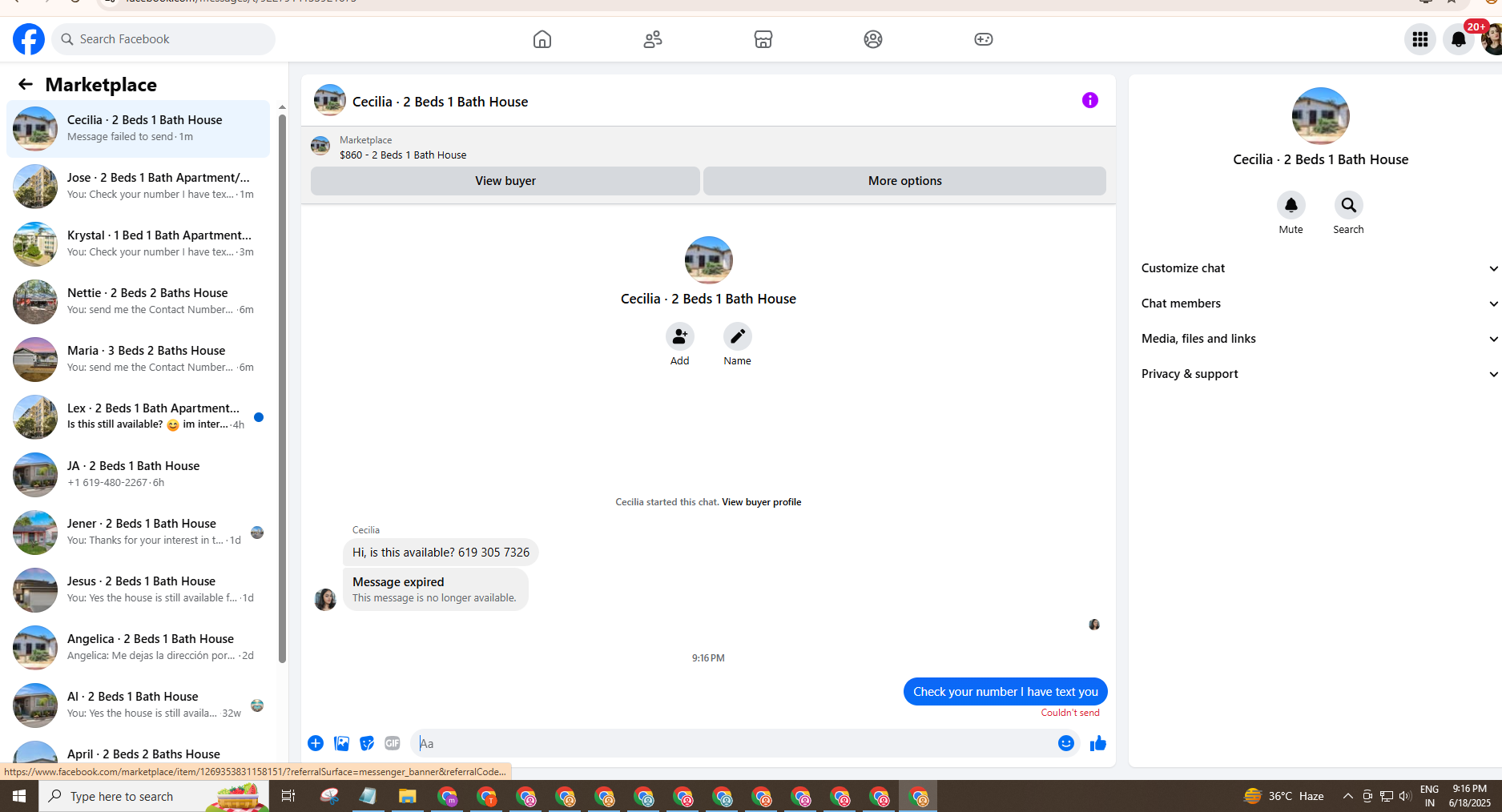Open the Jesus 2 Beds 1 Bath House chat
This screenshot has width=1502, height=812.
[x=138, y=589]
